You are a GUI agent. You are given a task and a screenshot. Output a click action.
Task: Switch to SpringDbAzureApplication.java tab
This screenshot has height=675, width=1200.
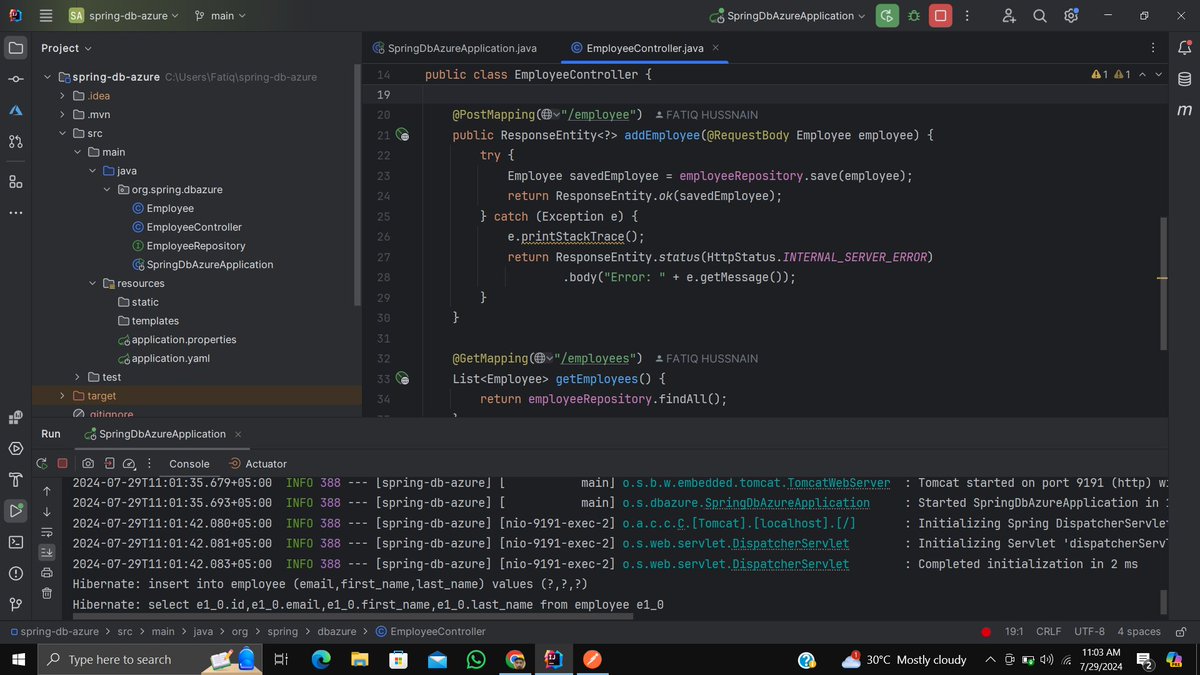coord(455,48)
